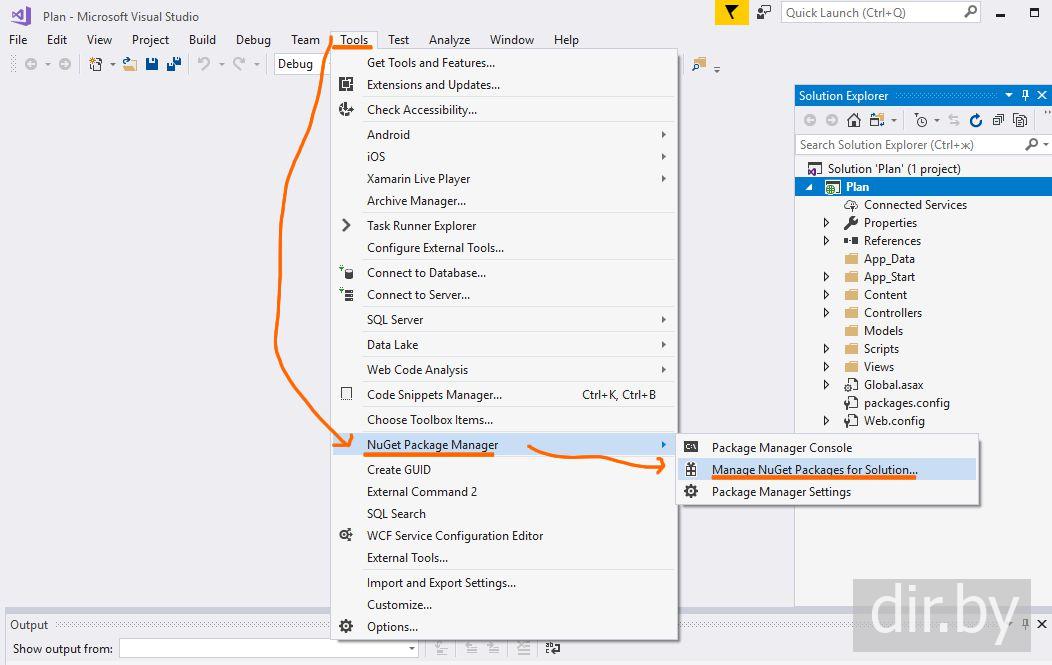Select packages.config in Solution Explorer
1052x665 pixels.
point(906,403)
